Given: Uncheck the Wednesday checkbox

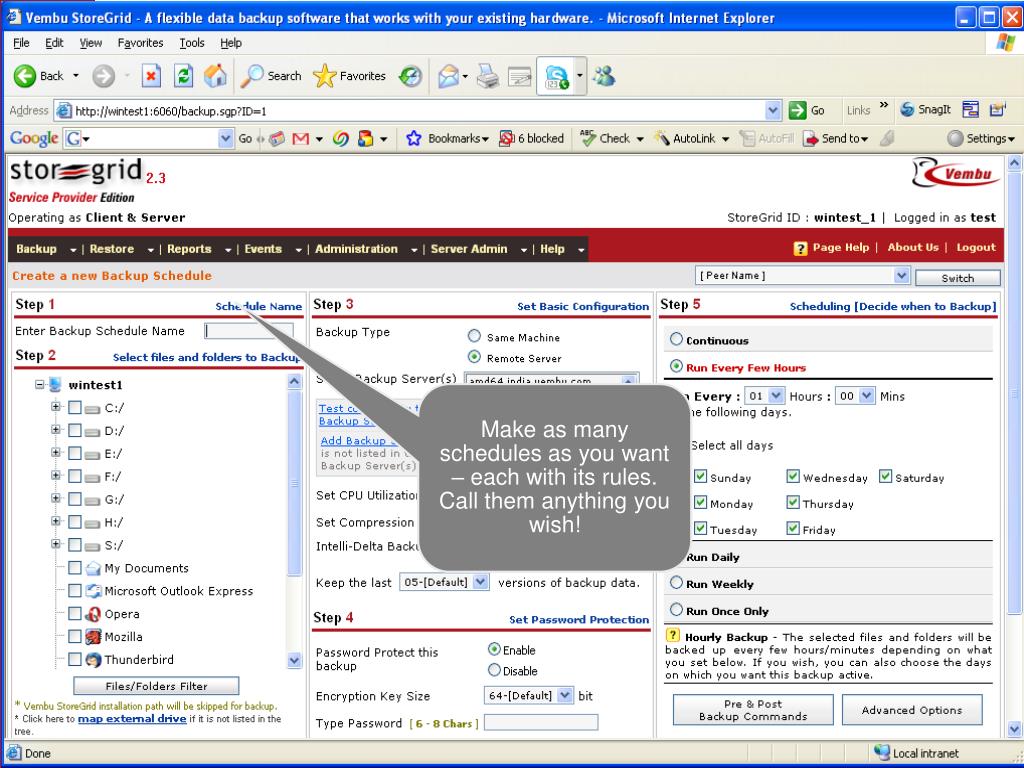Looking at the screenshot, I should [x=793, y=476].
